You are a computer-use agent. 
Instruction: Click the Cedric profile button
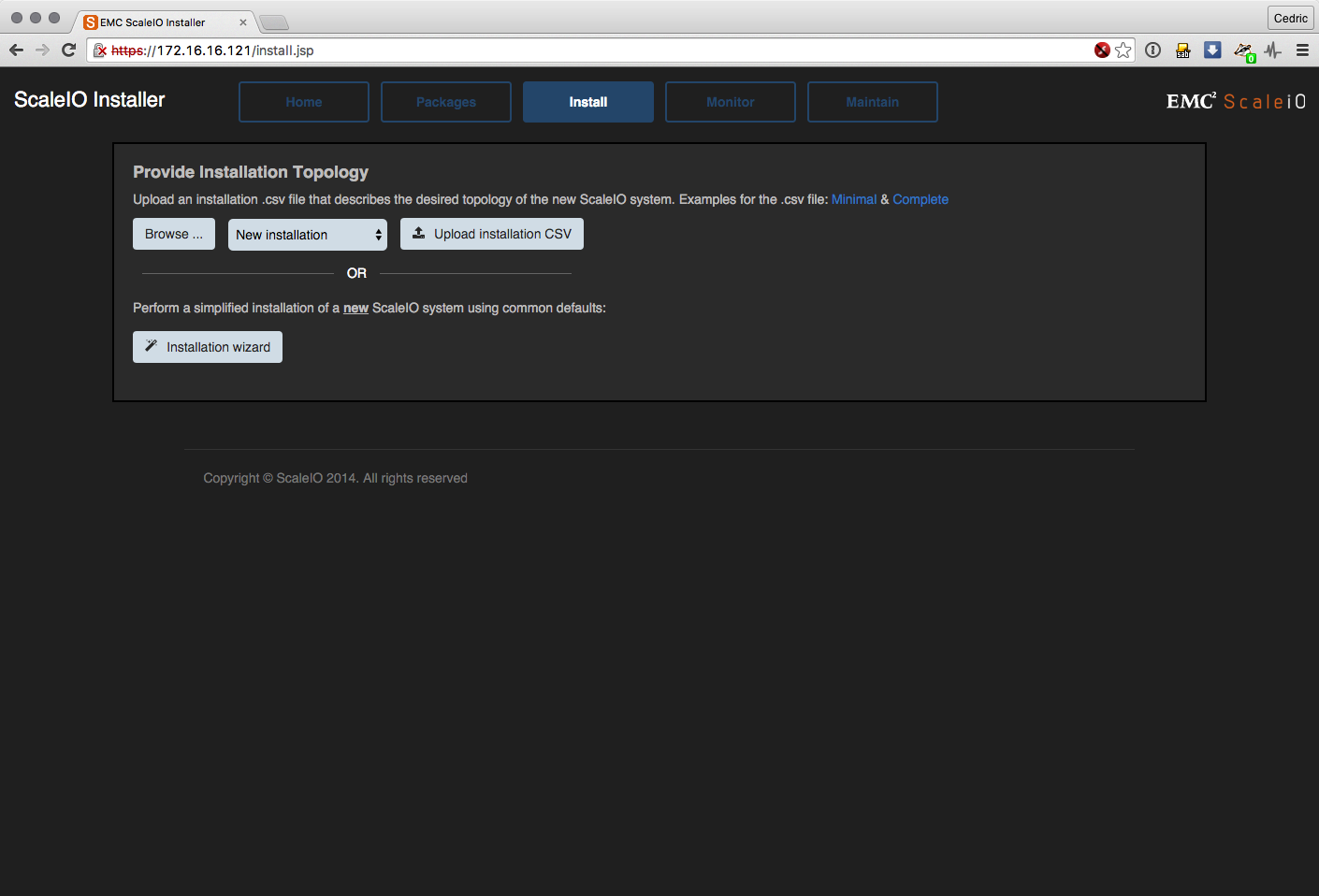click(x=1290, y=18)
